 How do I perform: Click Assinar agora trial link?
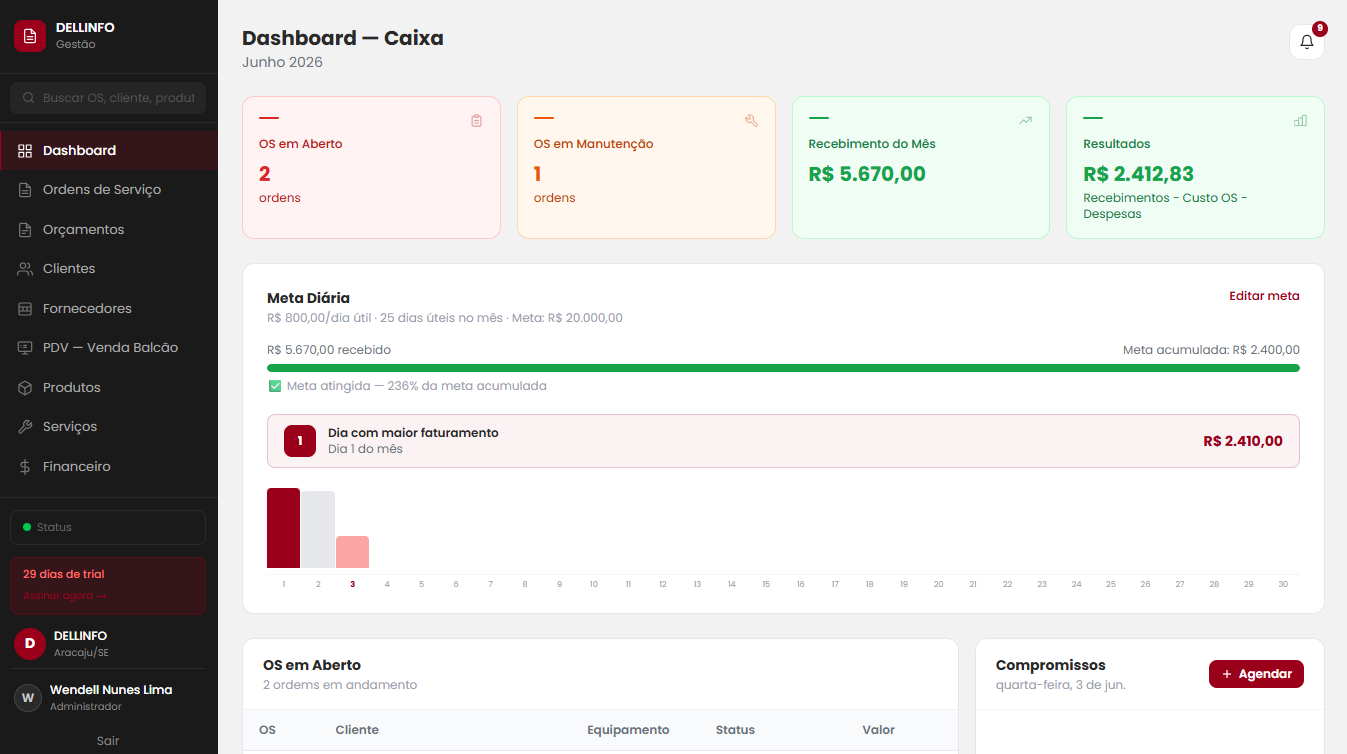pyautogui.click(x=64, y=596)
